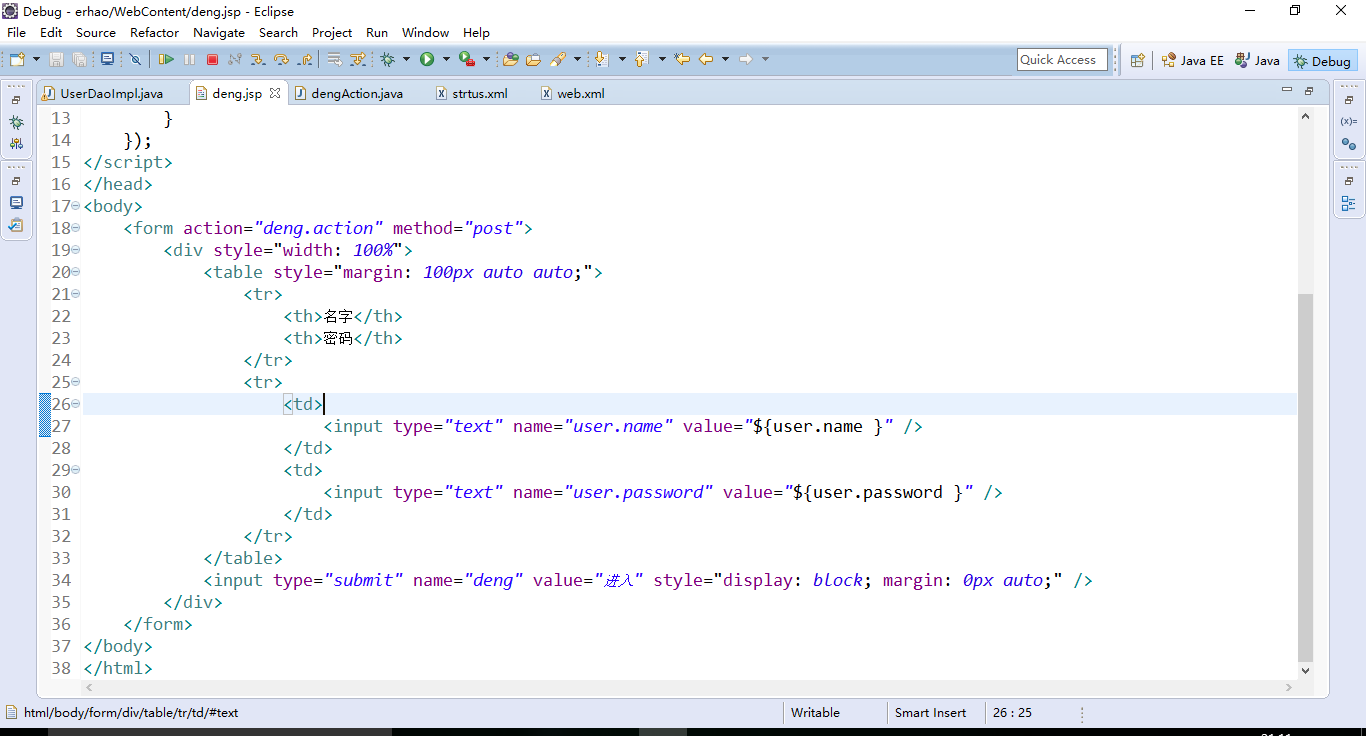
Task: Open the Back history dropdown arrow
Action: click(725, 59)
